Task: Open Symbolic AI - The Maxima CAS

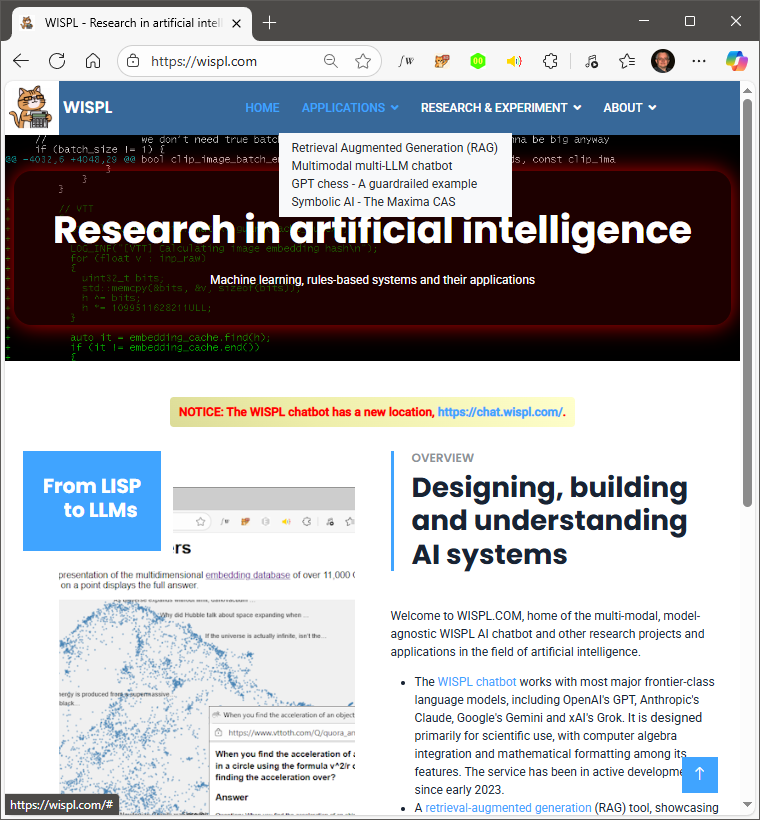Action: (373, 202)
